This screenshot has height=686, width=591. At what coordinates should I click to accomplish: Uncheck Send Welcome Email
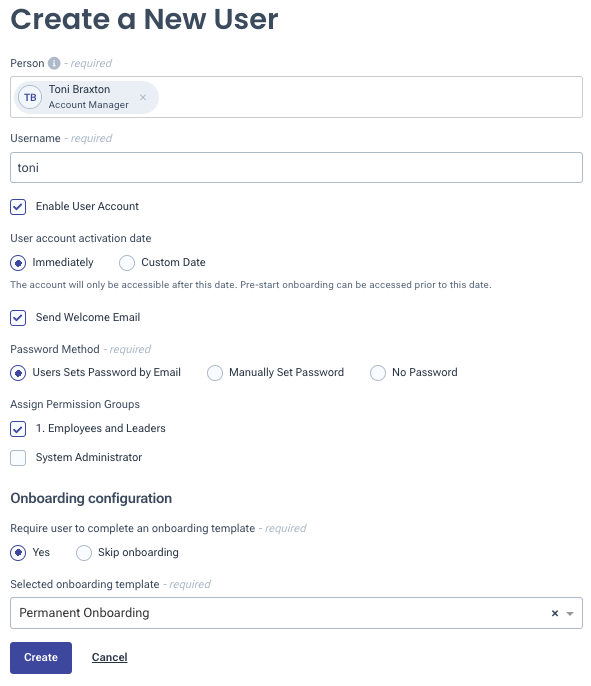[18, 318]
